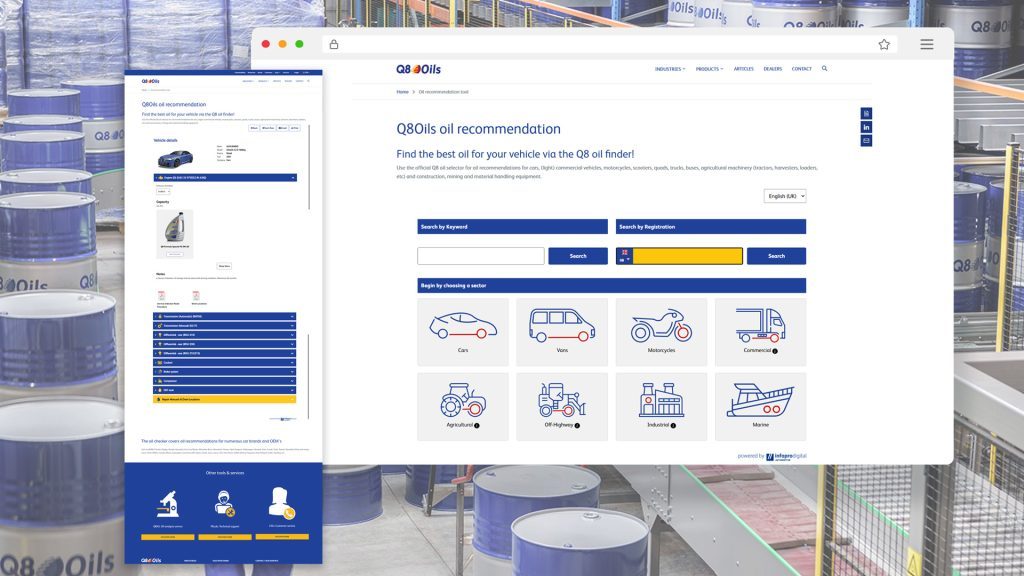Click the blue car image in the left page
1024x576 pixels.
point(175,158)
